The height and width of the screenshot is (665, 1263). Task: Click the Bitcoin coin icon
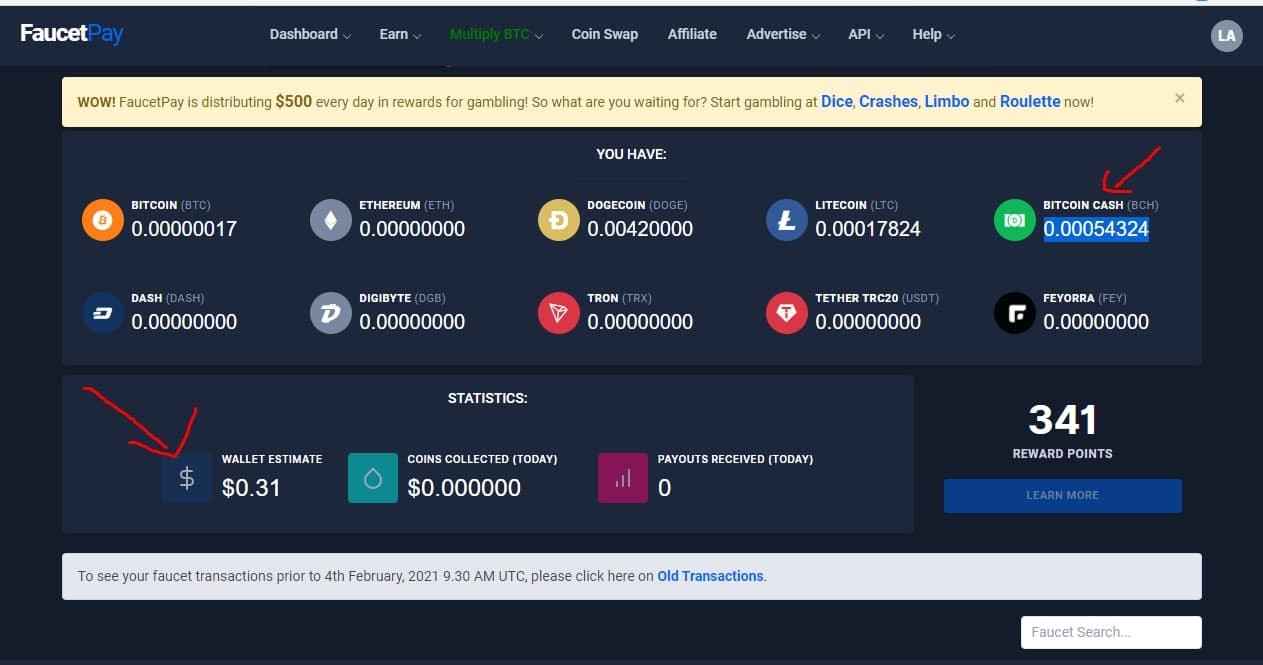point(102,220)
